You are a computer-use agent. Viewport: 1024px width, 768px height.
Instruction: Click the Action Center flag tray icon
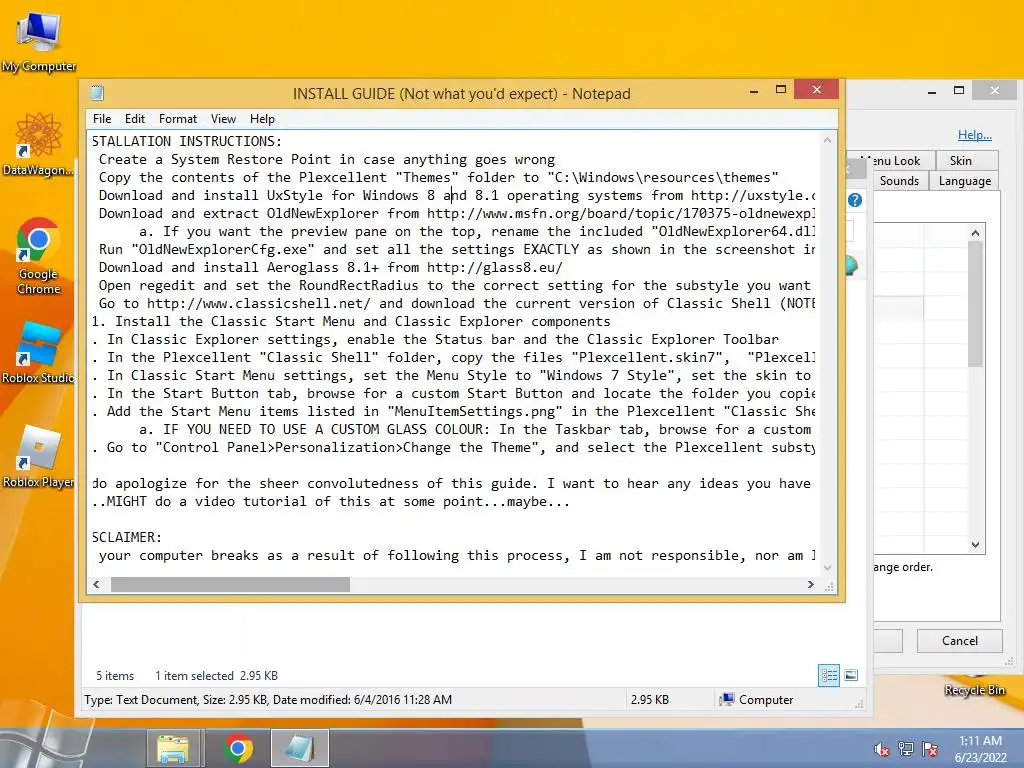pos(930,748)
